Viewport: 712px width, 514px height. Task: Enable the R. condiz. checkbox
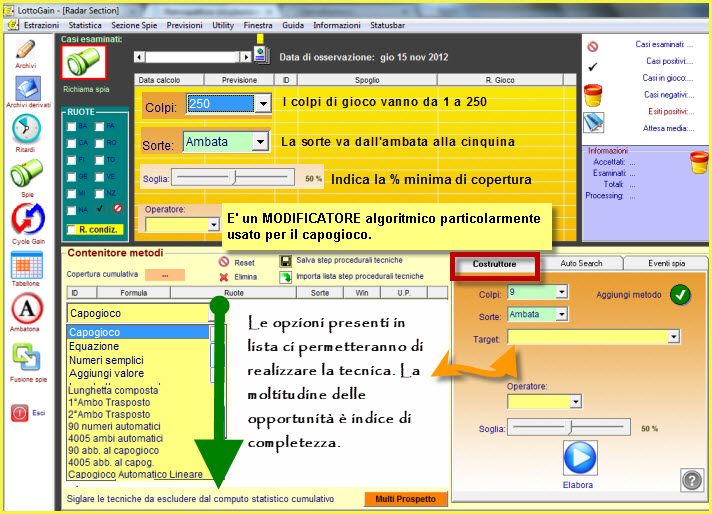(x=71, y=230)
